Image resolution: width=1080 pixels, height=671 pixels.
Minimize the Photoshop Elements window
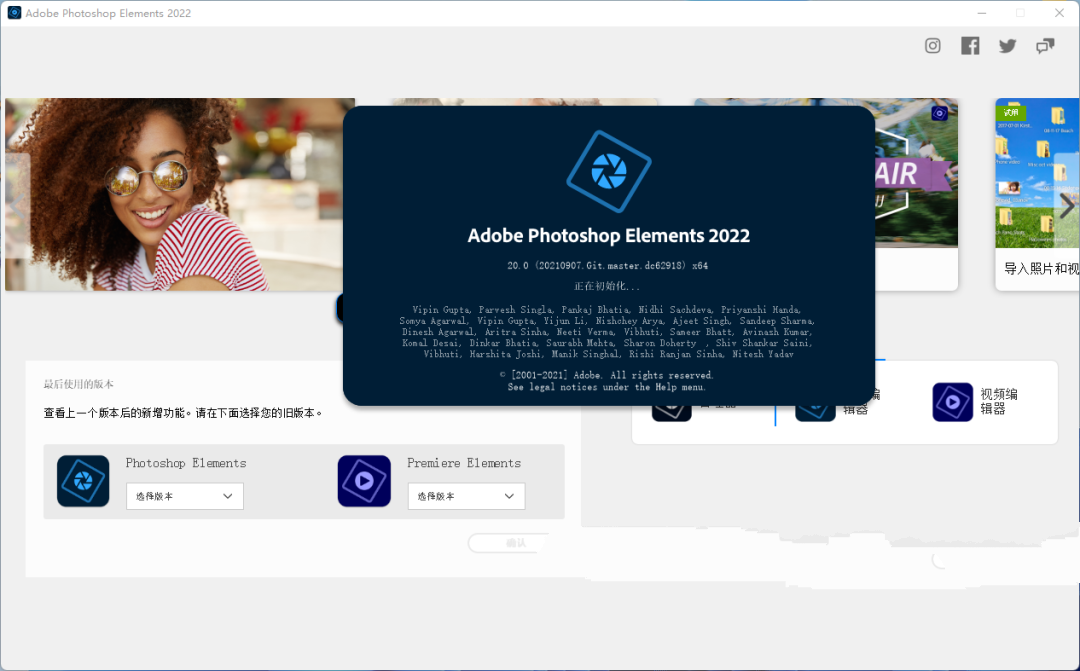982,13
